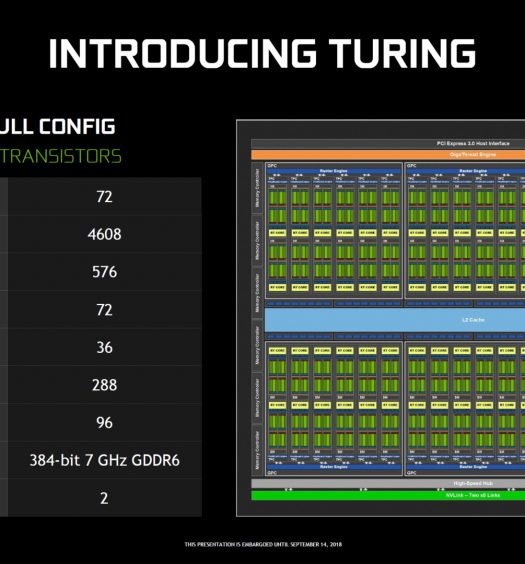Image resolution: width=525 pixels, height=564 pixels.
Task: Click the embargo notice footer text
Action: [263, 545]
